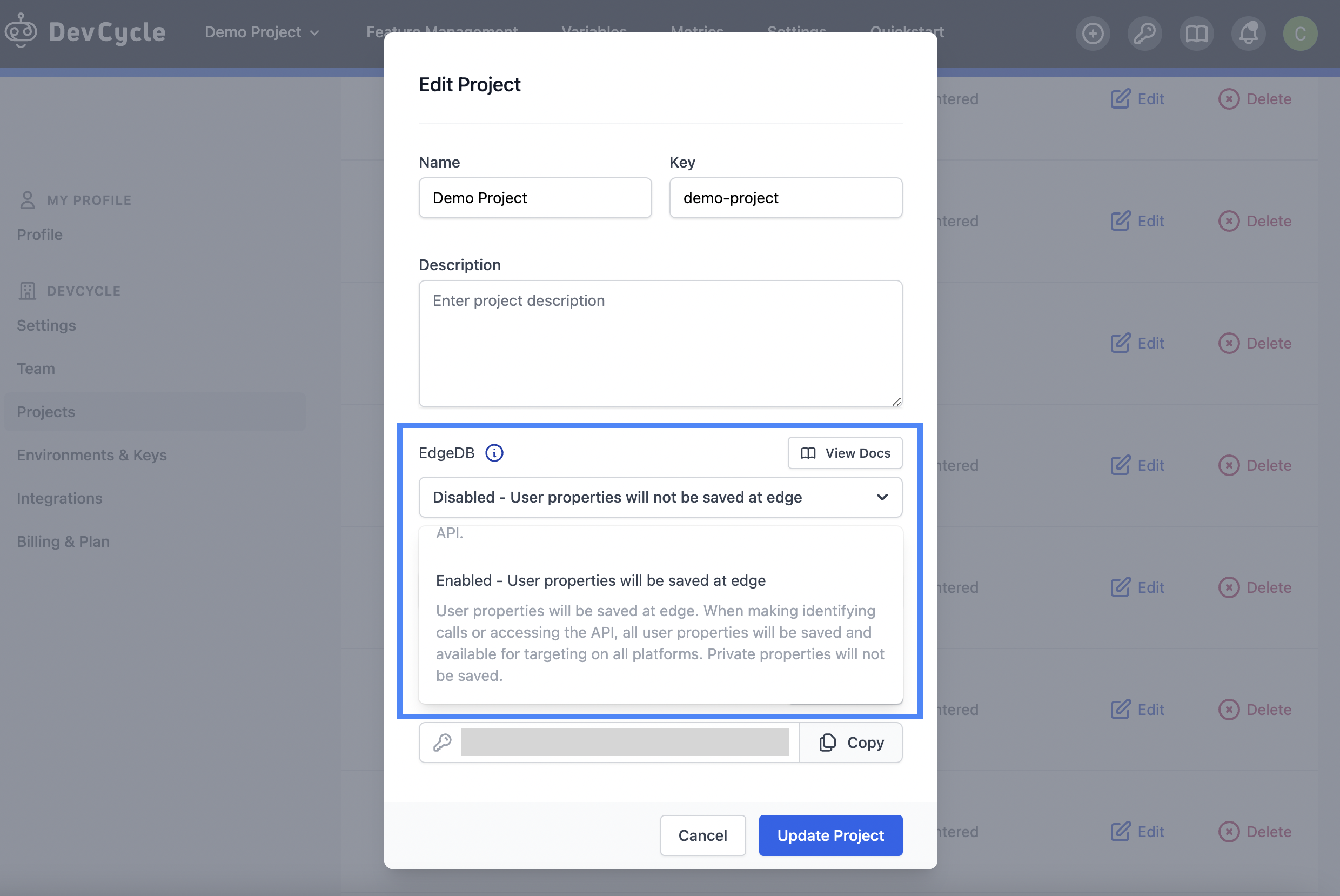Click the View Docs button
Screen dimensions: 1340x896
(x=845, y=453)
